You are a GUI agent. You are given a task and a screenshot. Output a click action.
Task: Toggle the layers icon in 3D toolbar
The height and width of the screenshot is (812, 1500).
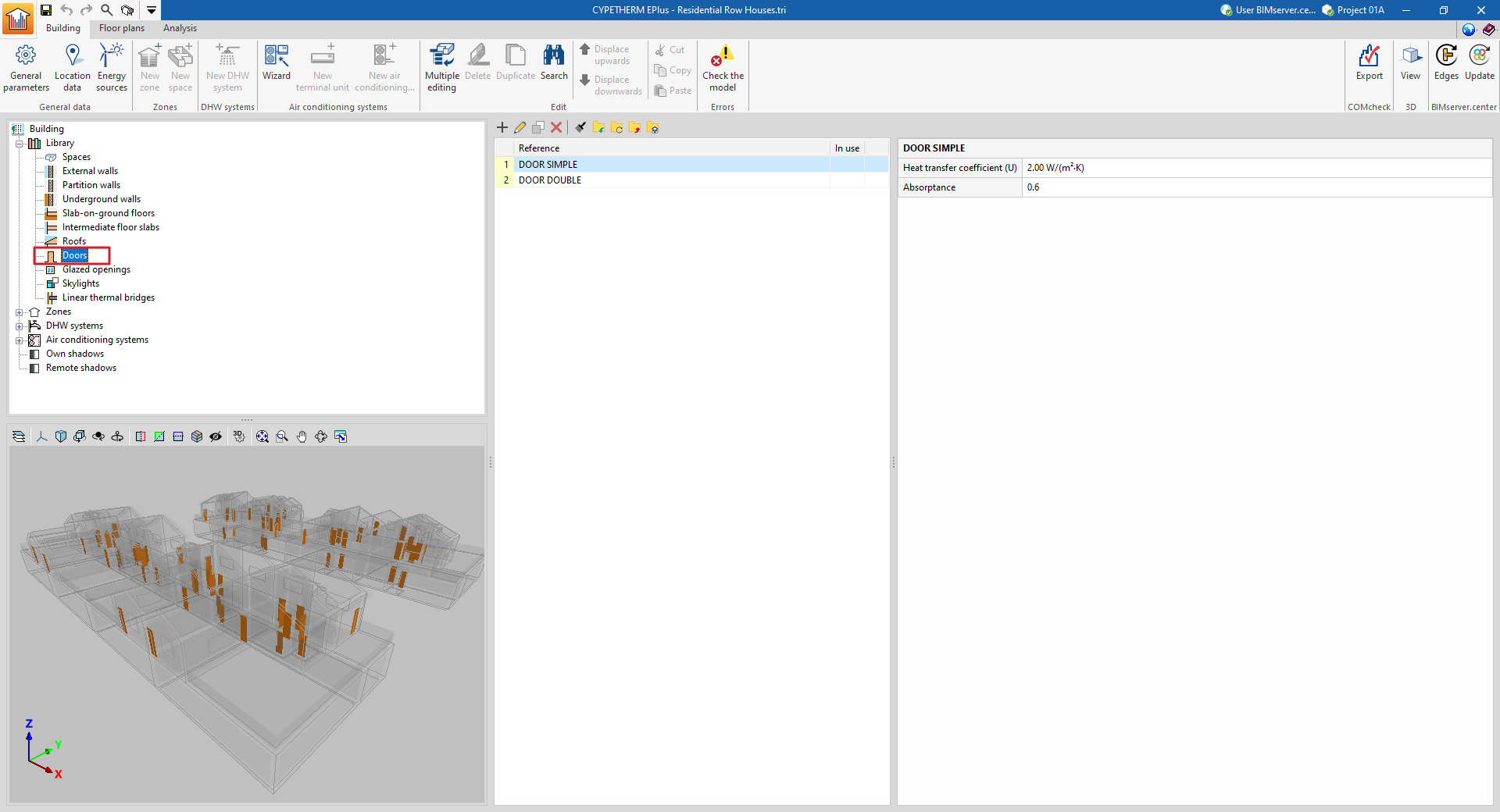[x=19, y=436]
